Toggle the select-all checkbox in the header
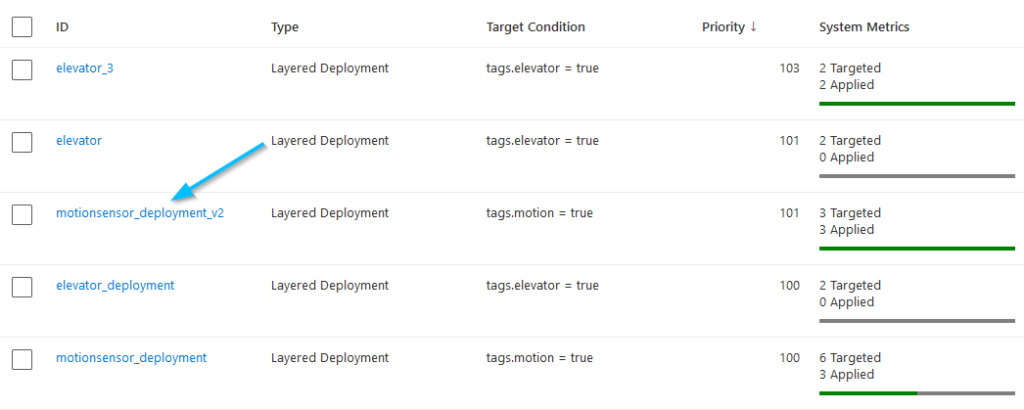Image resolution: width=1024 pixels, height=410 pixels. tap(22, 27)
